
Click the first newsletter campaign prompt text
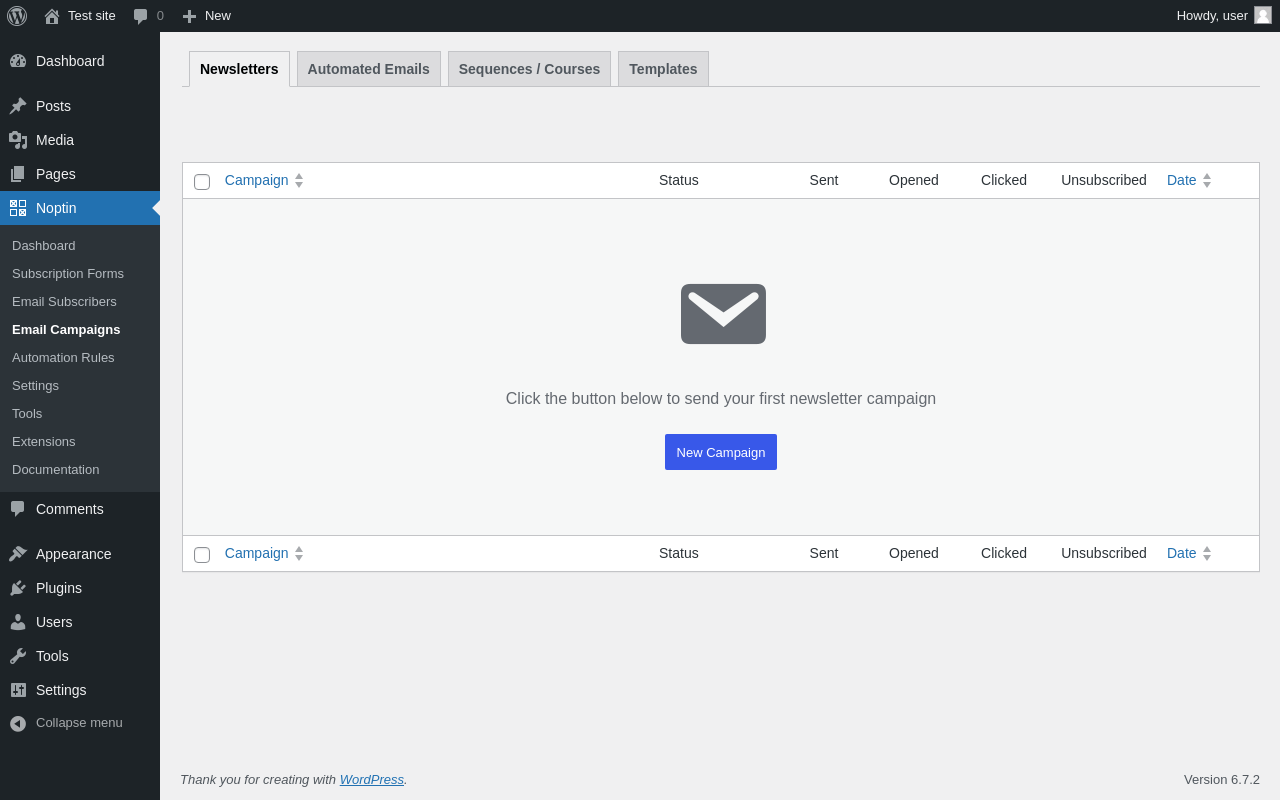[x=721, y=399]
